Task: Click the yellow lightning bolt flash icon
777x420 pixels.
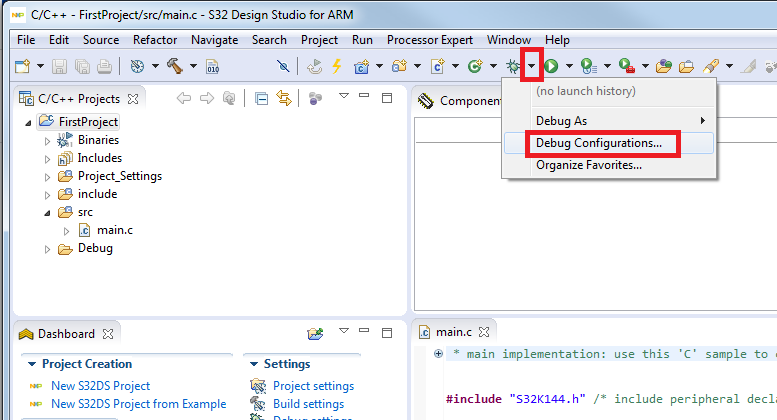Action: pyautogui.click(x=337, y=66)
